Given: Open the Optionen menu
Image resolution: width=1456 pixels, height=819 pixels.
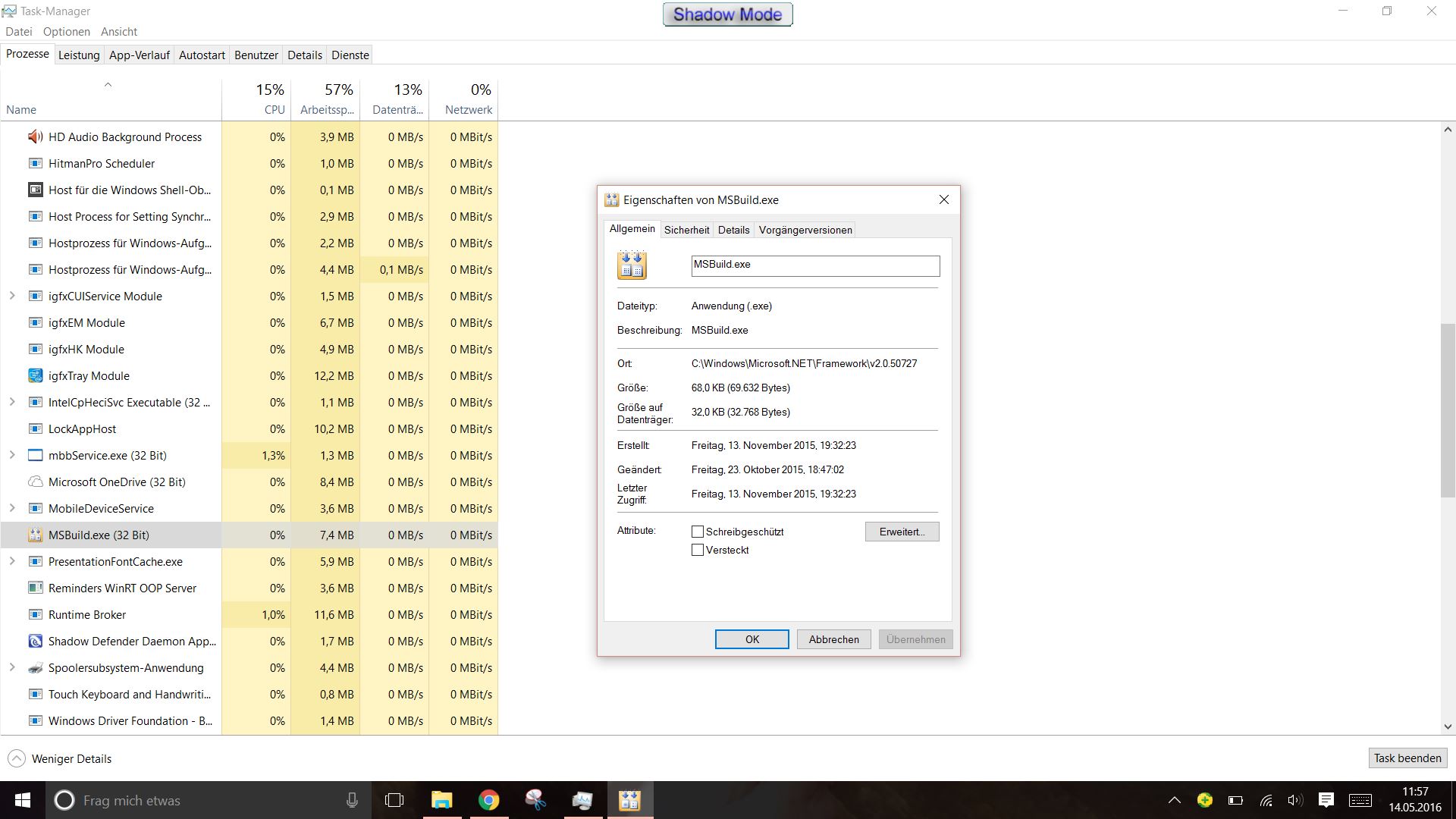Looking at the screenshot, I should click(x=66, y=32).
